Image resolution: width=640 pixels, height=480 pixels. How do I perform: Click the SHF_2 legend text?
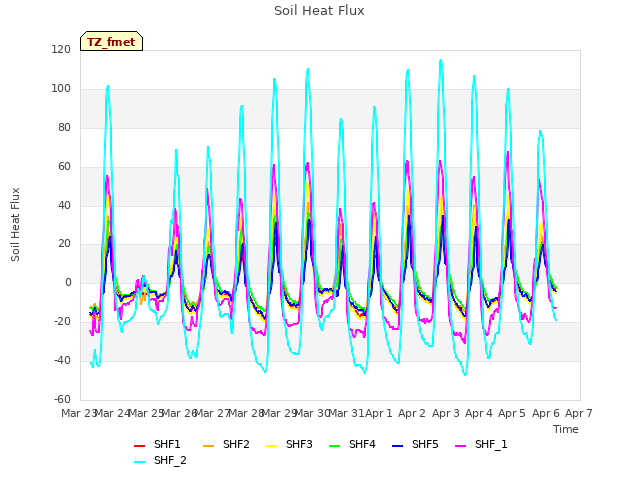click(170, 460)
